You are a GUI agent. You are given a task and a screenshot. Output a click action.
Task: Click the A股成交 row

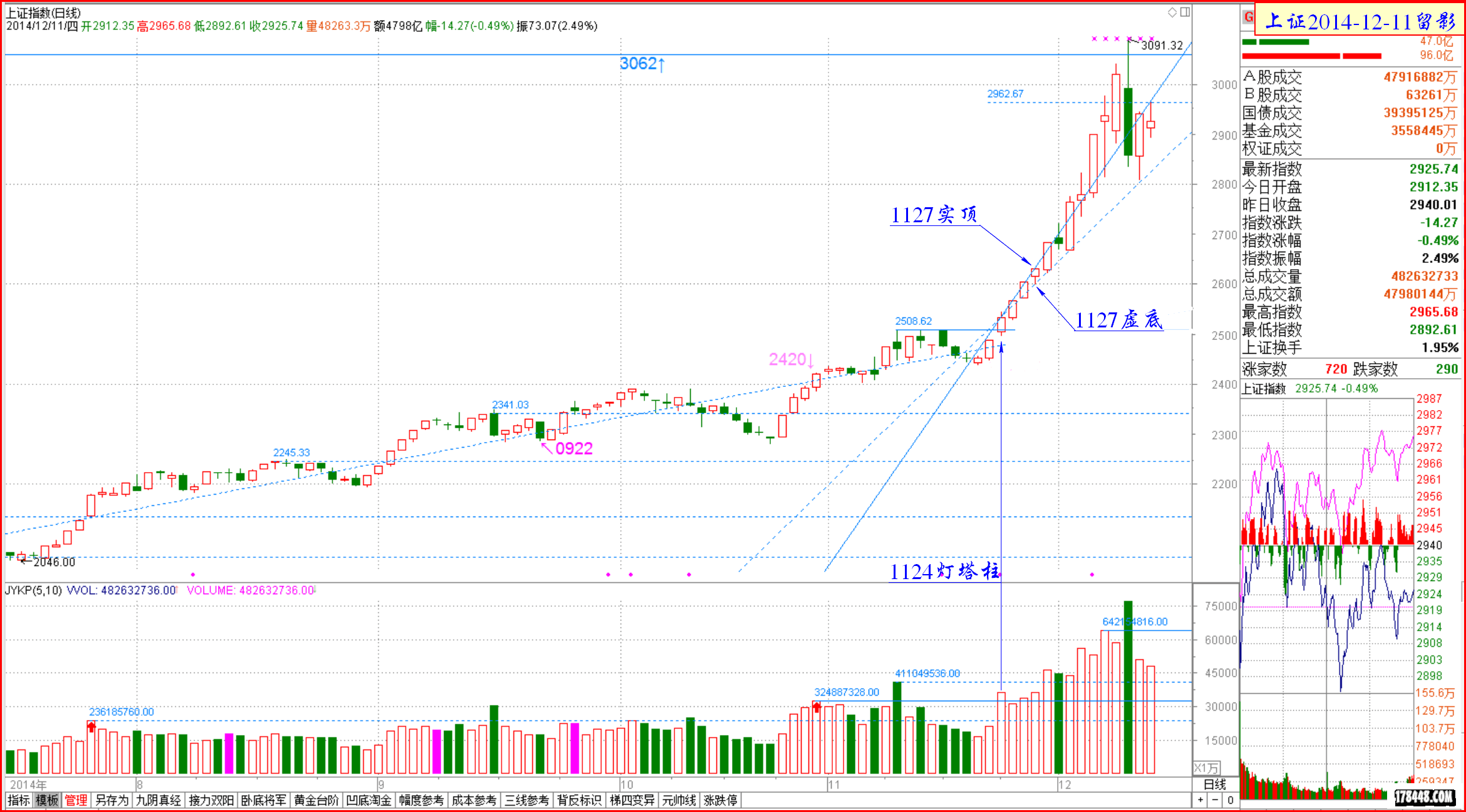[1350, 77]
